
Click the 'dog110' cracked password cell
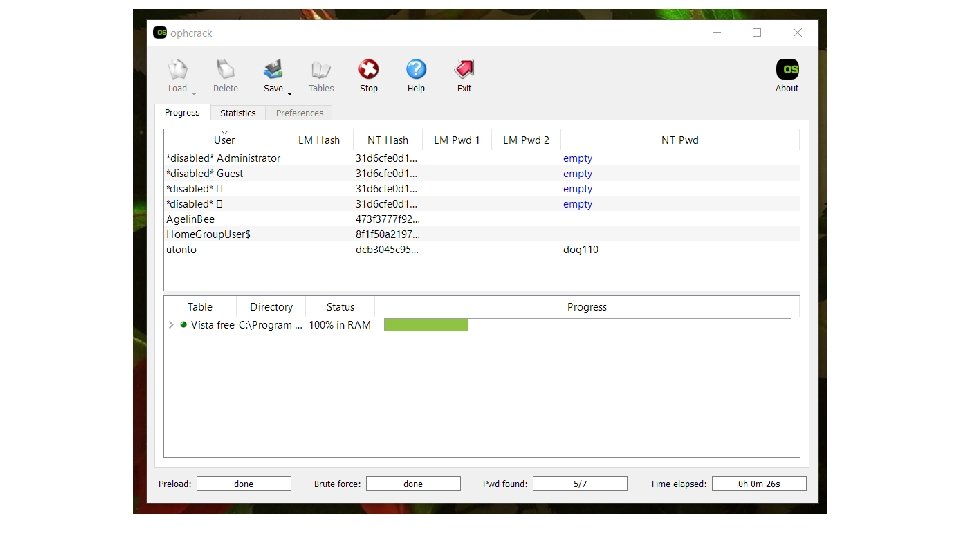click(580, 249)
